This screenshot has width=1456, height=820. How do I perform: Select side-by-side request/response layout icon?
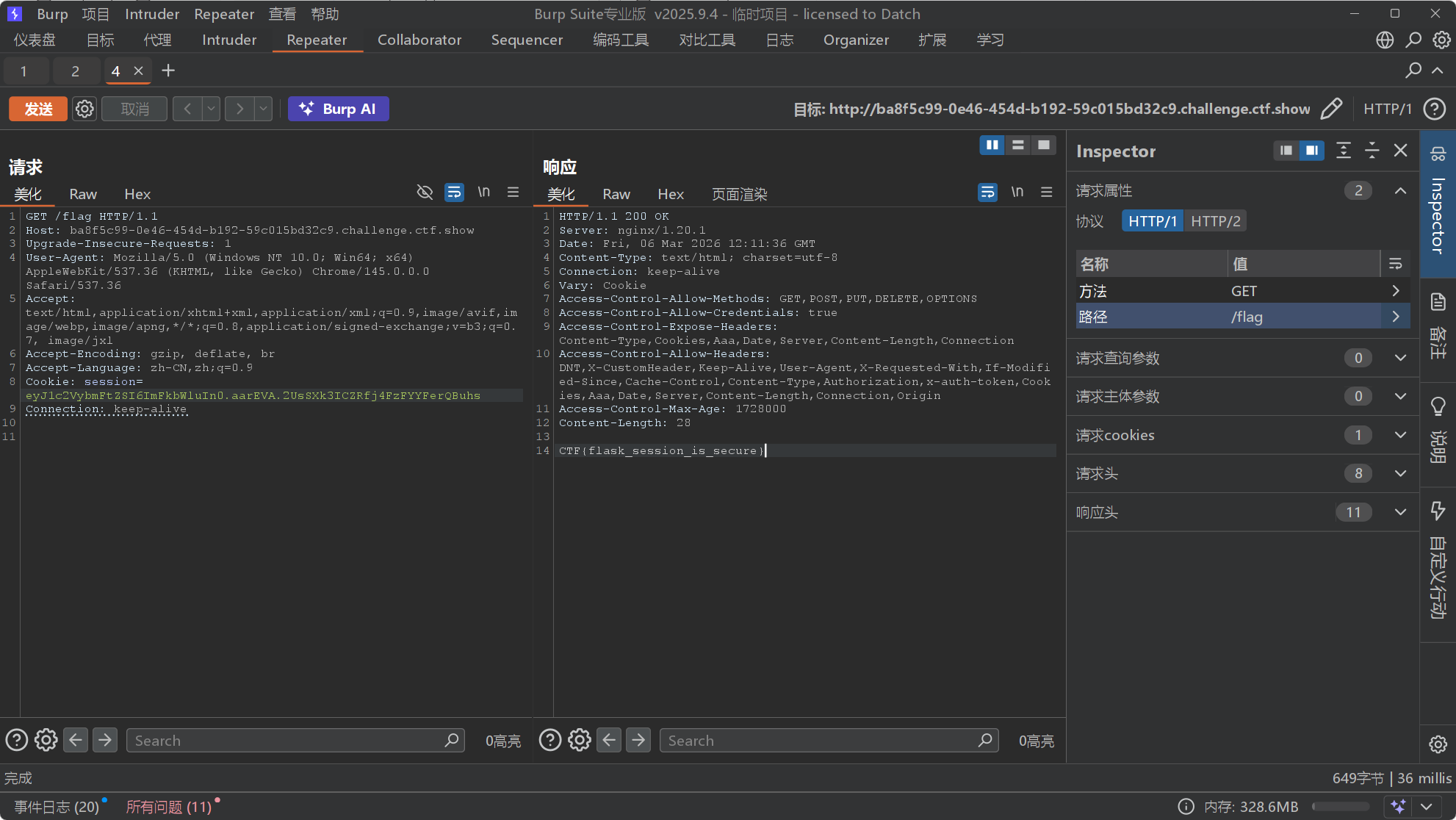coord(992,145)
